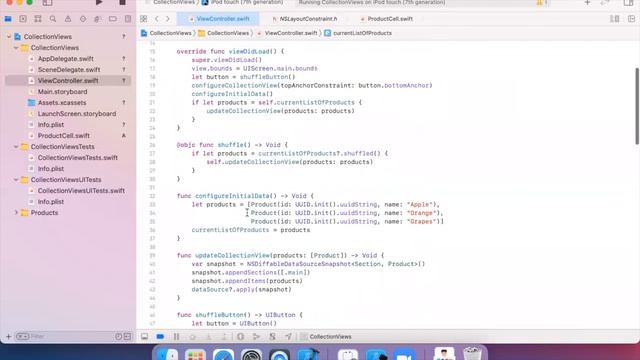Screen dimensions: 640x360
Task: Click Simulate Location arrow icon
Action: click(x=288, y=337)
